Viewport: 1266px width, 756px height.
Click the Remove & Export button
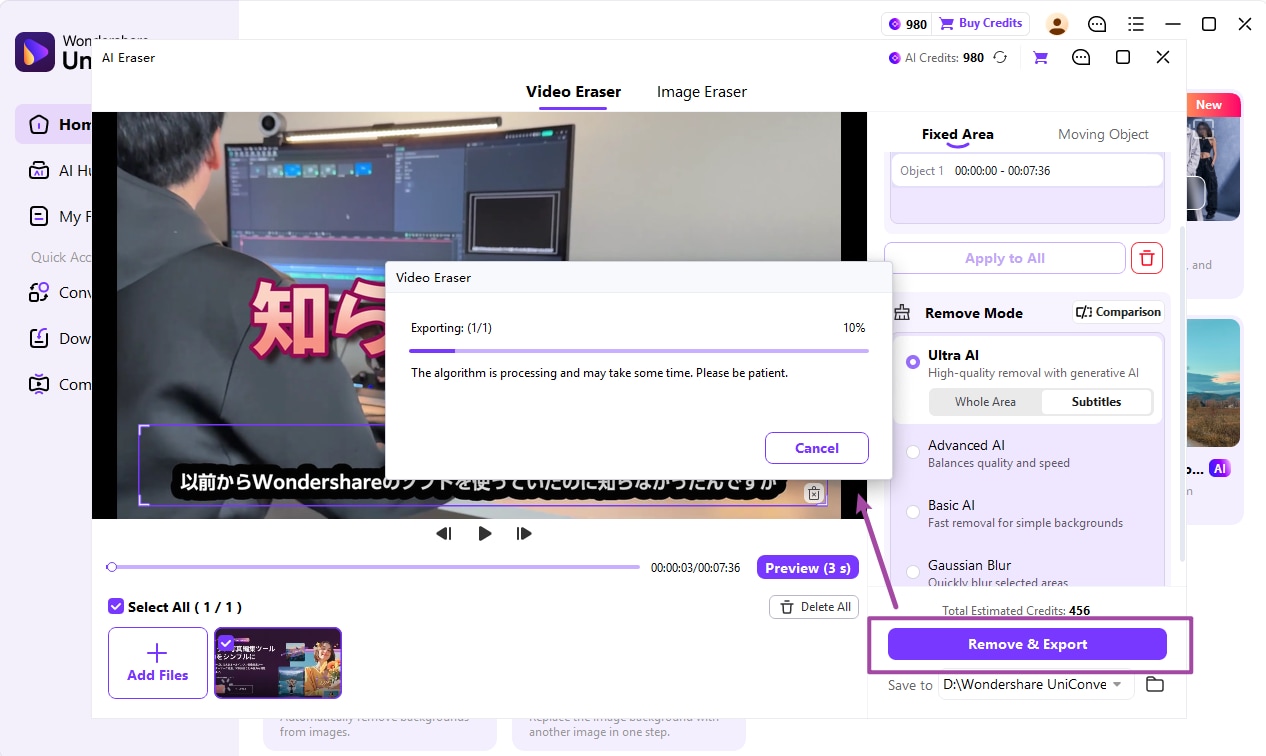click(1027, 644)
